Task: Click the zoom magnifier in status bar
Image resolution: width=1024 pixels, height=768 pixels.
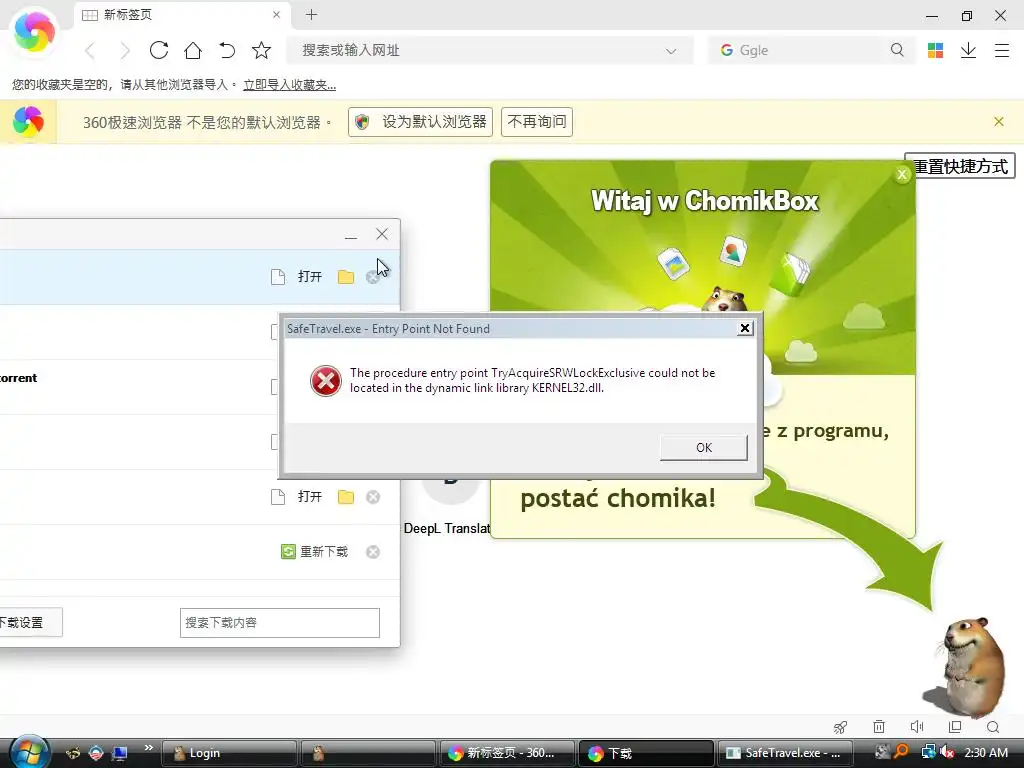Action: click(993, 727)
